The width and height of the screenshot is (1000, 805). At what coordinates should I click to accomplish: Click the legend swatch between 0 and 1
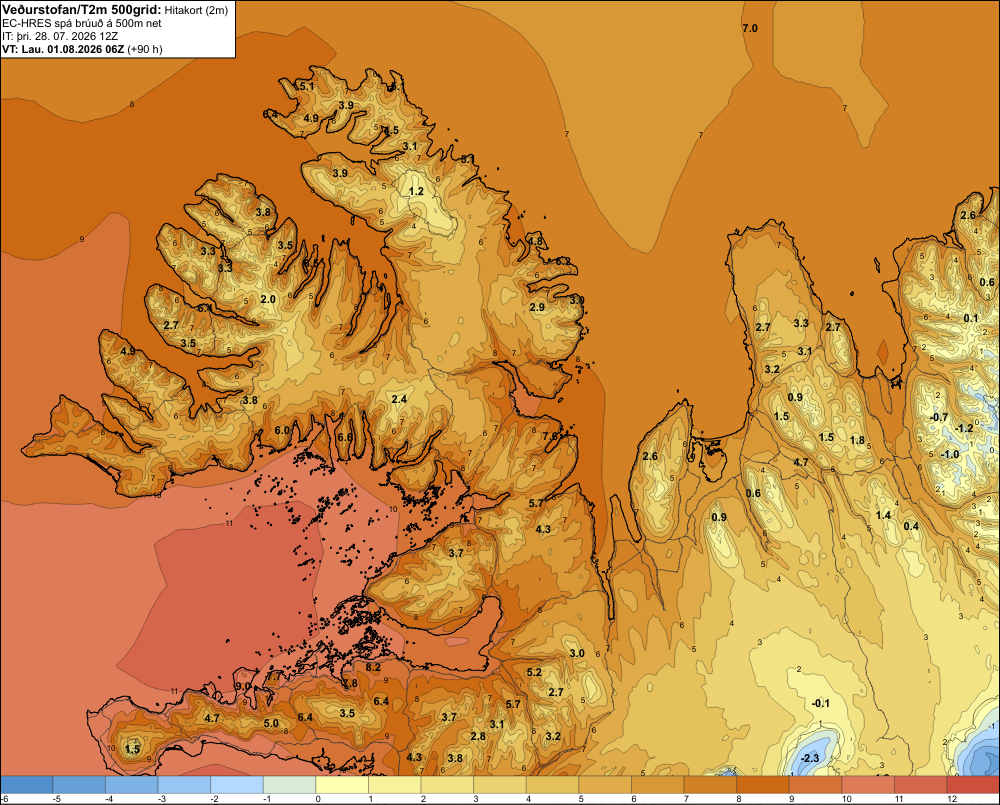tap(342, 785)
